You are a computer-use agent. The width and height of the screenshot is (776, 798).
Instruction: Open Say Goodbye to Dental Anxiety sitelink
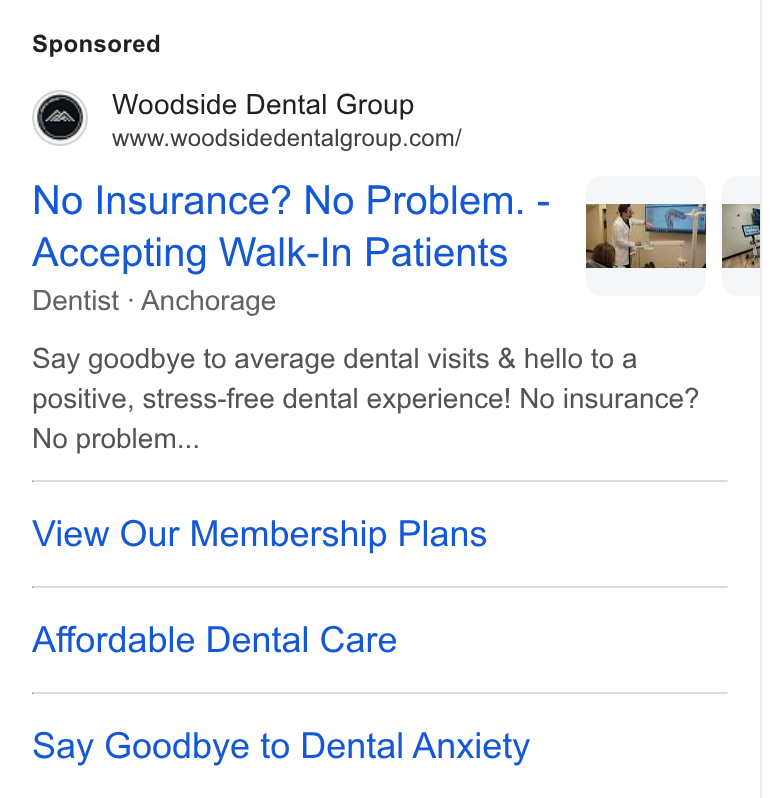[x=281, y=747]
